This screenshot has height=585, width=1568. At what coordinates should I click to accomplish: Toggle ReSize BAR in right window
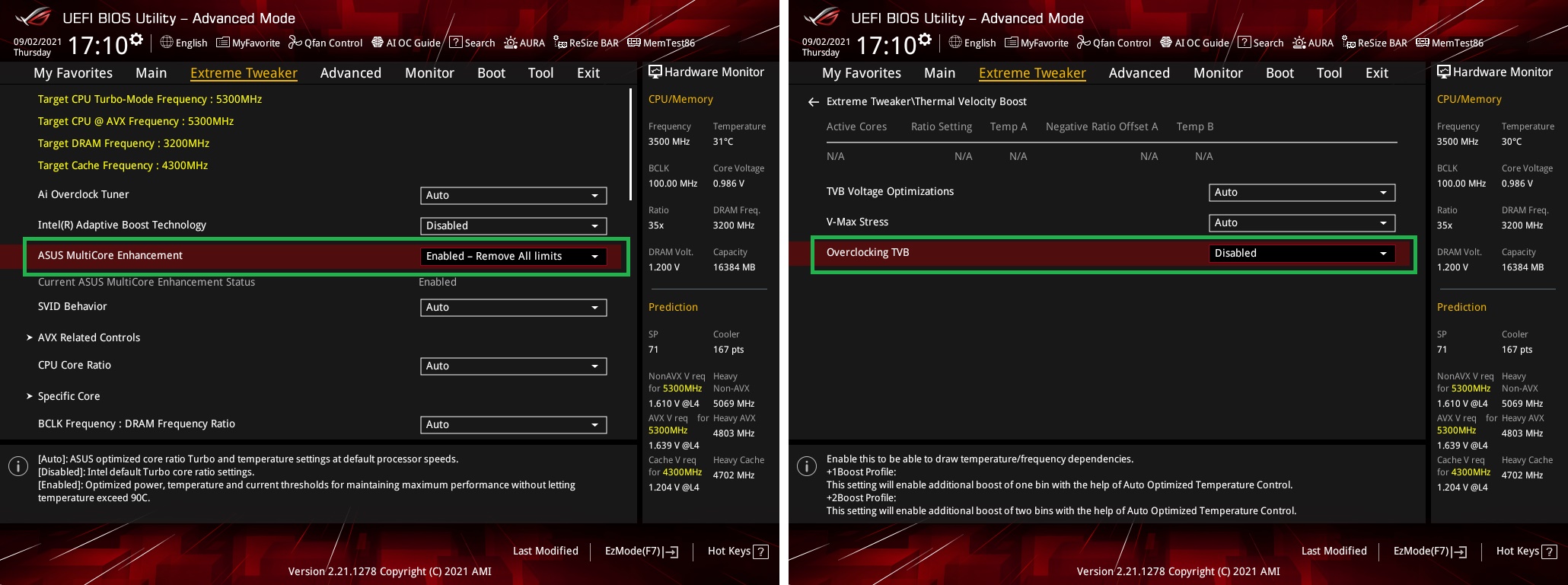coord(1375,43)
